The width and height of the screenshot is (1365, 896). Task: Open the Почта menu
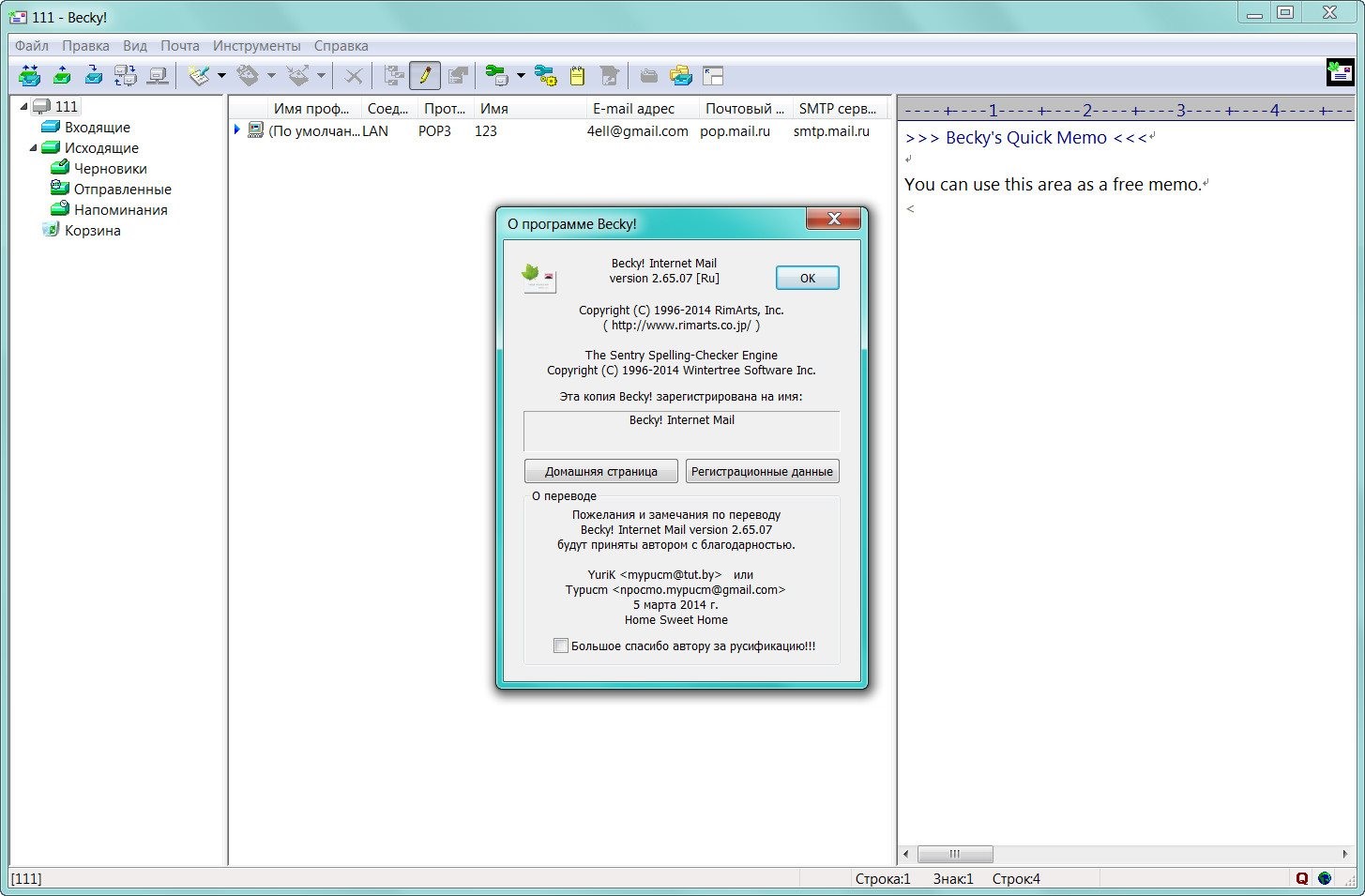pos(179,45)
